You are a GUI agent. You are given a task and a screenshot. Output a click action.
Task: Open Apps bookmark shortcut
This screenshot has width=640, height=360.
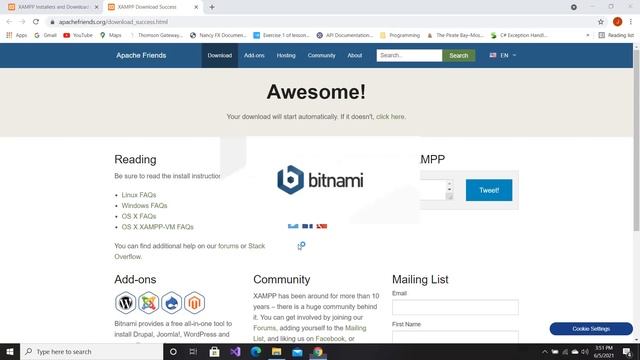tap(16, 35)
